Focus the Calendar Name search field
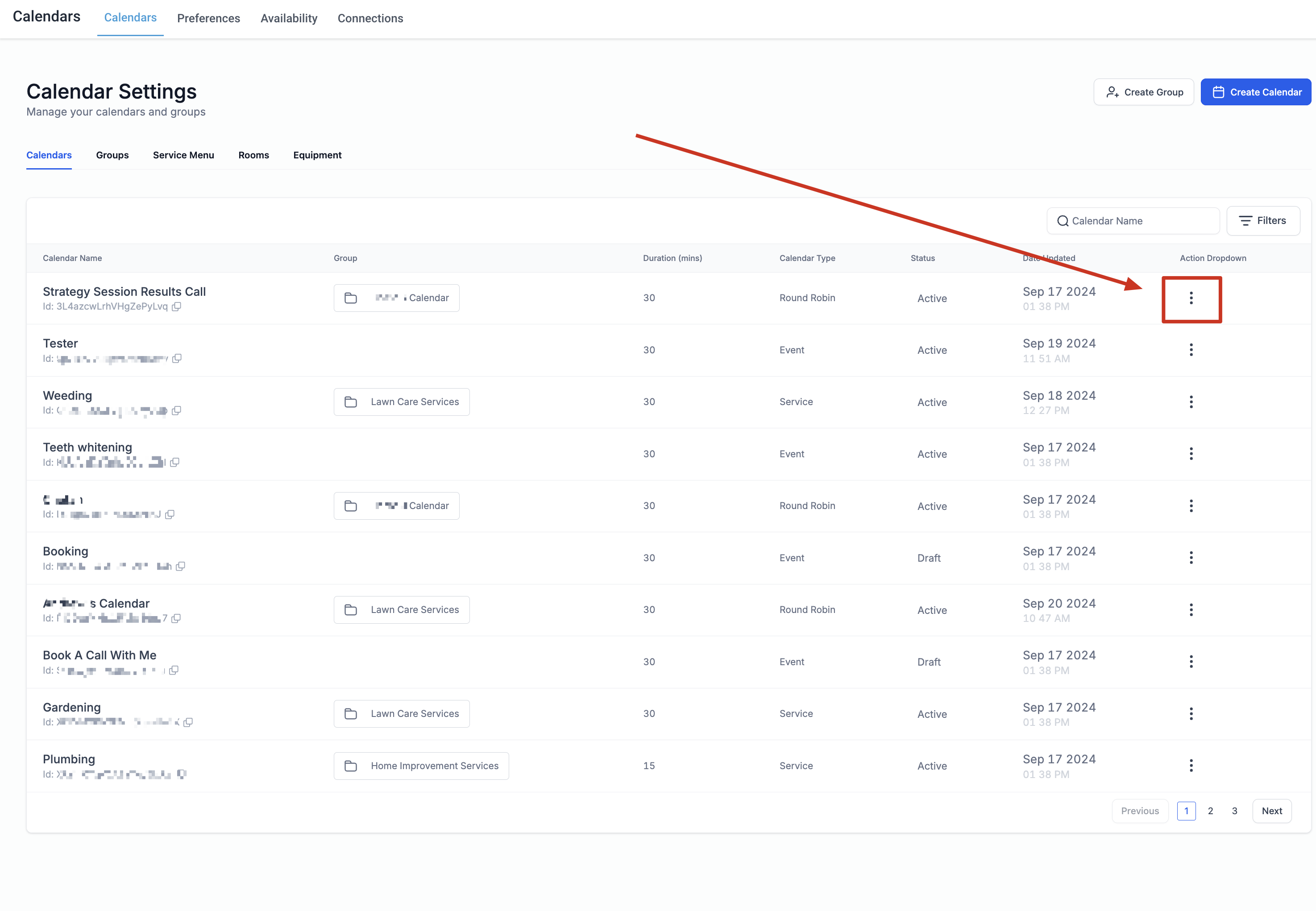 pos(1133,221)
